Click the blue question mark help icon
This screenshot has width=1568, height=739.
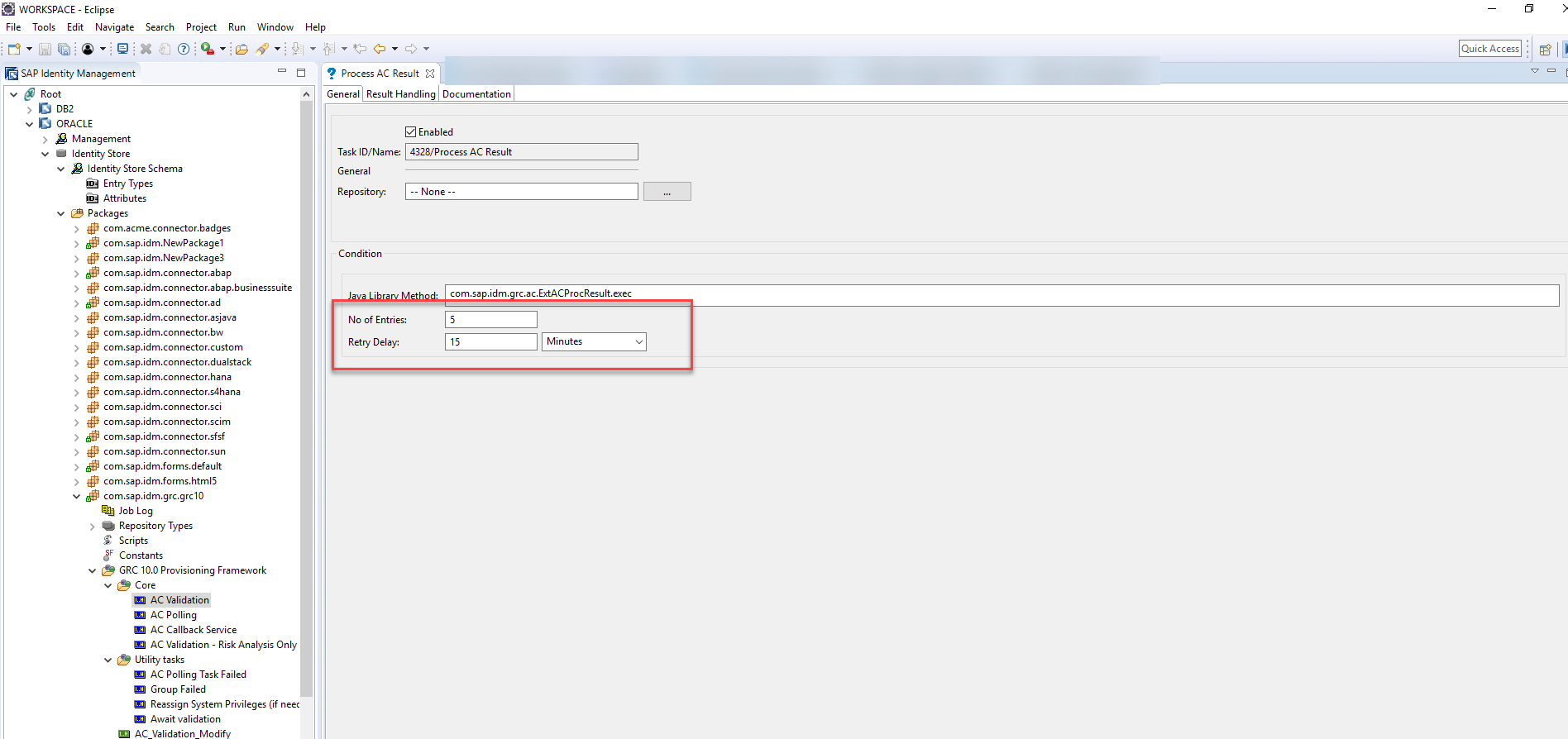(184, 49)
